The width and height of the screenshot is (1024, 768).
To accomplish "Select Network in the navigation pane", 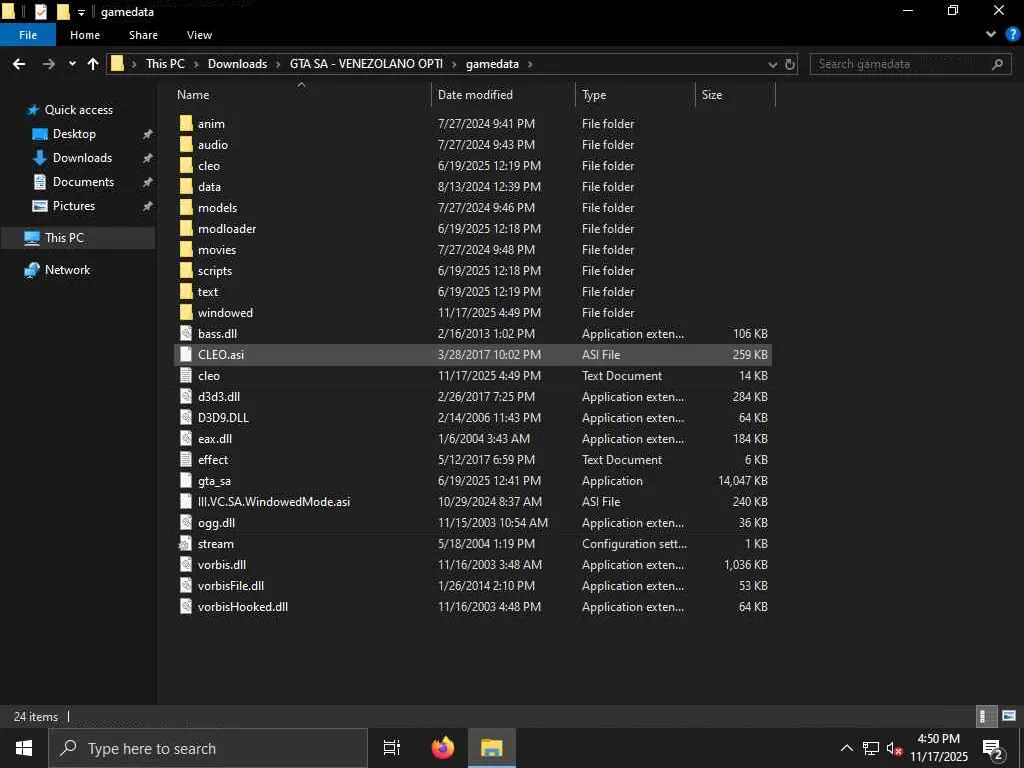I will tap(67, 270).
